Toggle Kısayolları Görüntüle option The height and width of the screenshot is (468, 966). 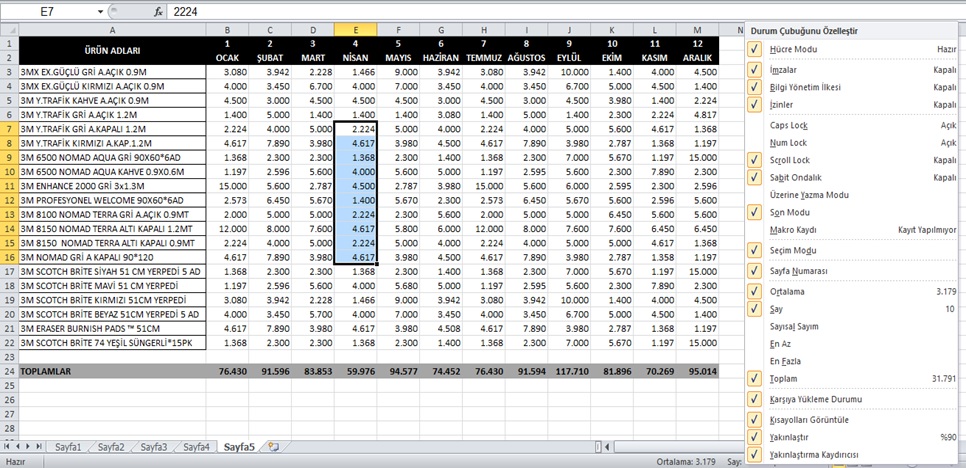click(853, 419)
